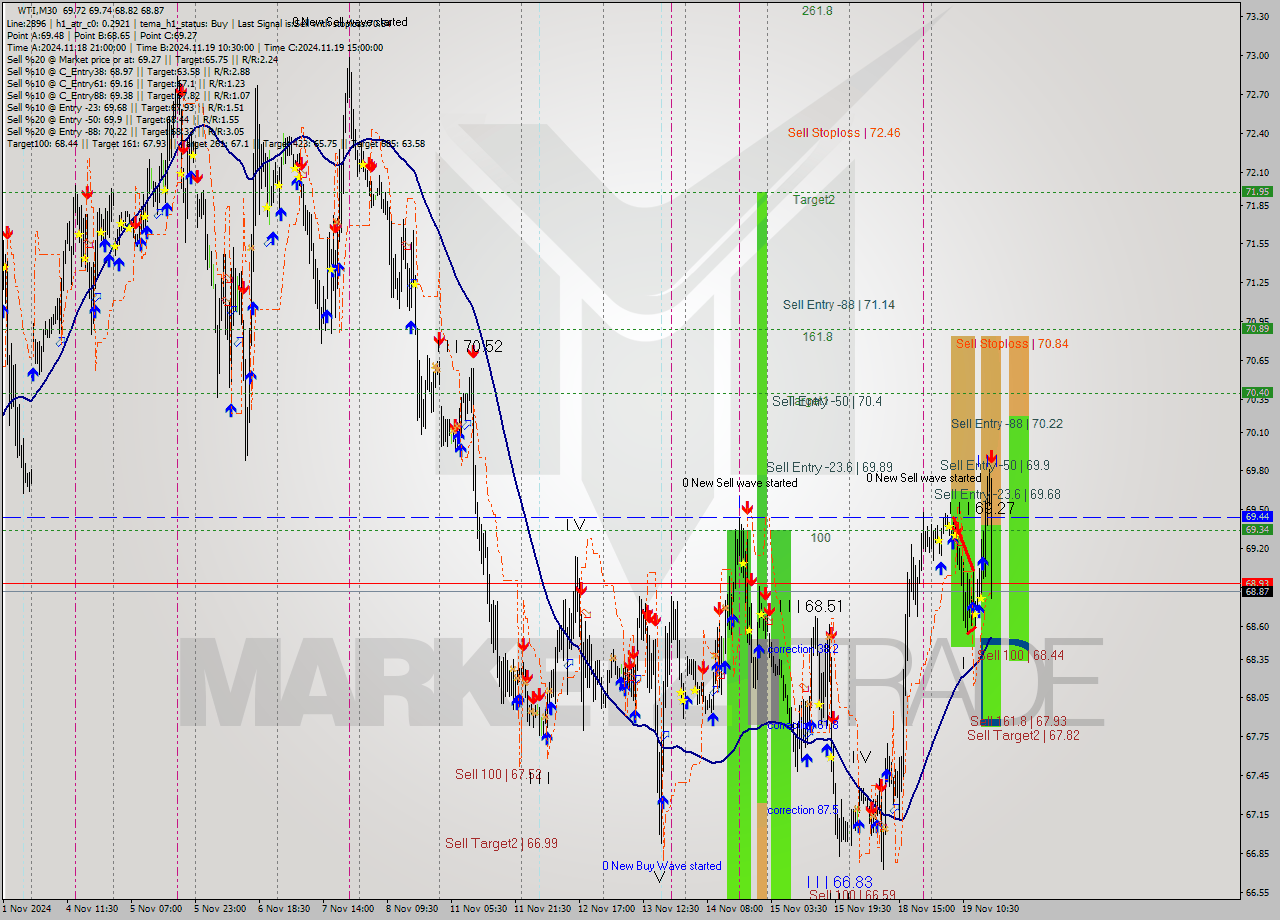This screenshot has width=1280, height=920.
Task: Click the '15 Nov 19:30' time axis label
Action: pos(862,909)
